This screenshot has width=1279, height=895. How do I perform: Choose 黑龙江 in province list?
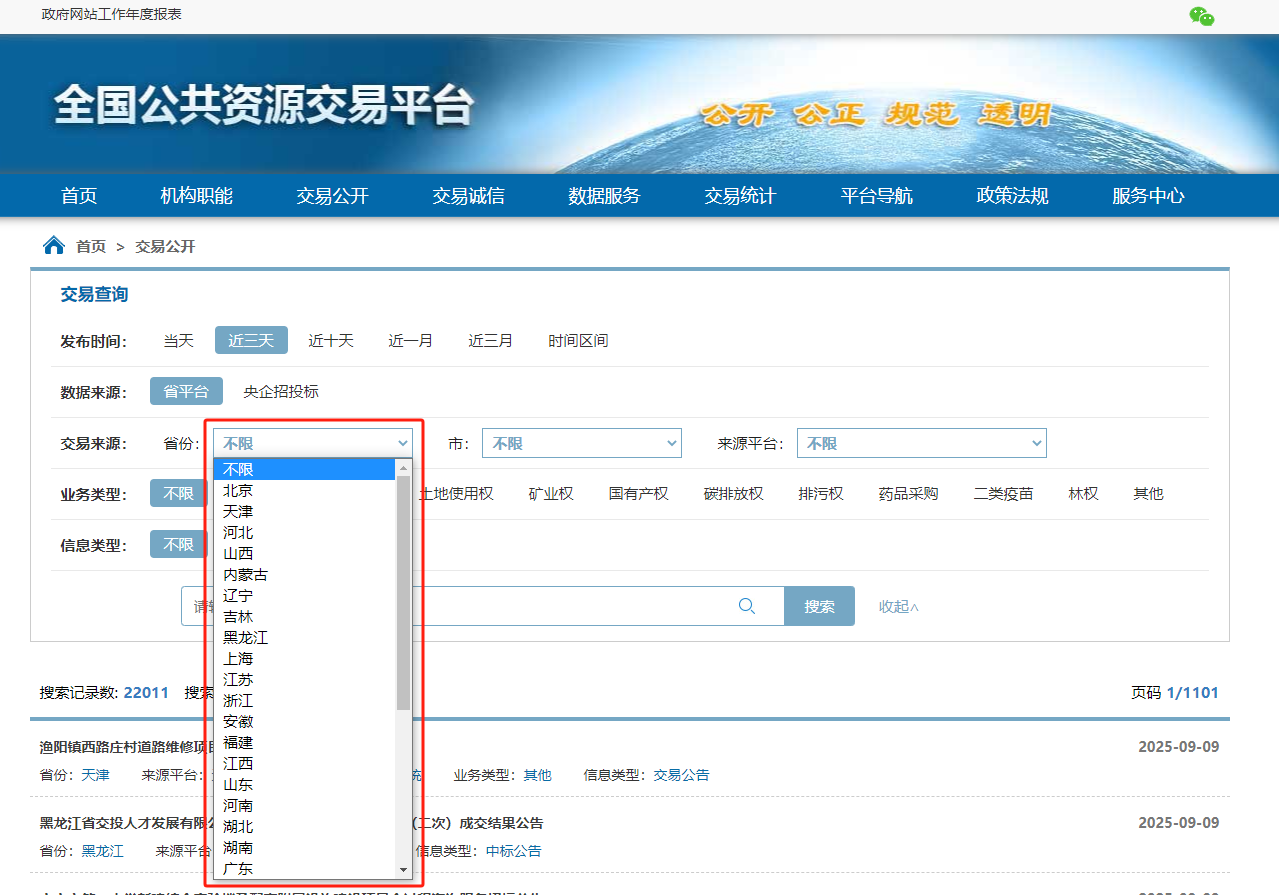(x=305, y=637)
